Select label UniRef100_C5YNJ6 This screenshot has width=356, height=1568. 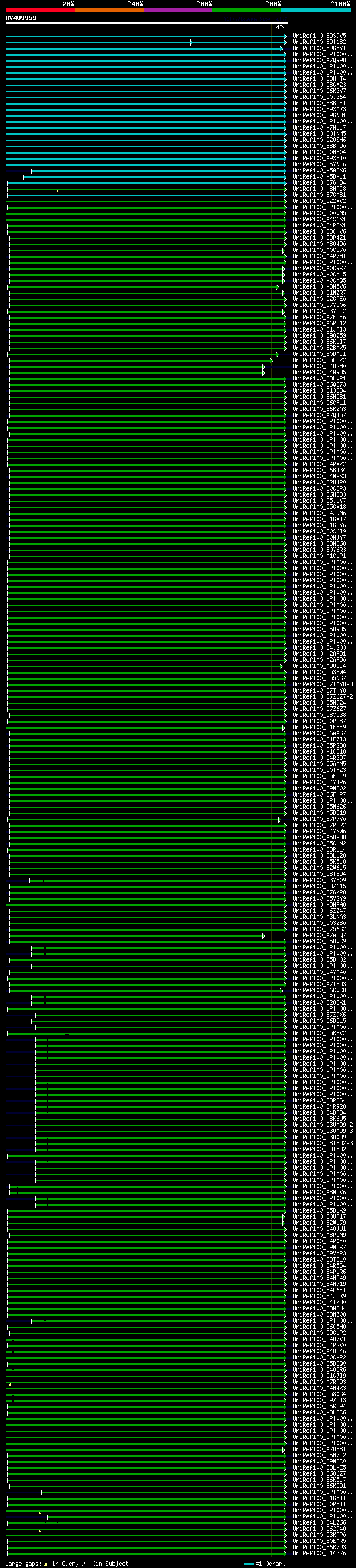pos(319,164)
